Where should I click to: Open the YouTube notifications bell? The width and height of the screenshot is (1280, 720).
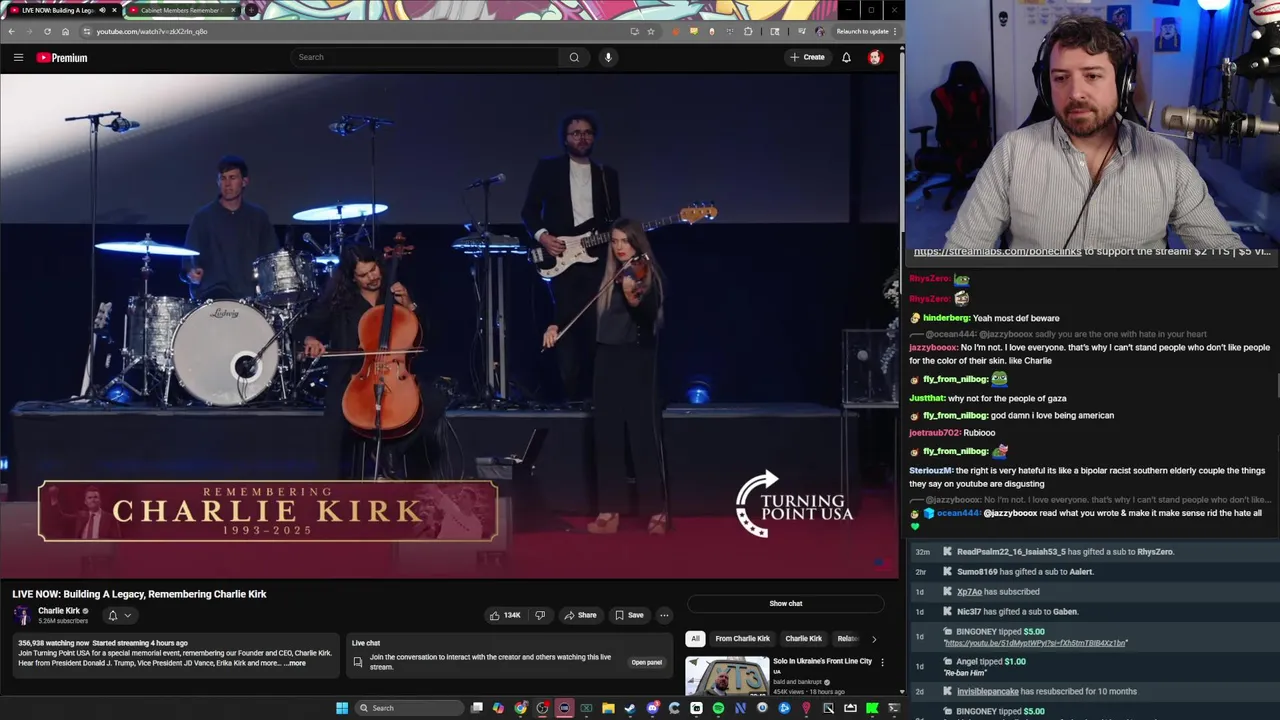(x=846, y=57)
